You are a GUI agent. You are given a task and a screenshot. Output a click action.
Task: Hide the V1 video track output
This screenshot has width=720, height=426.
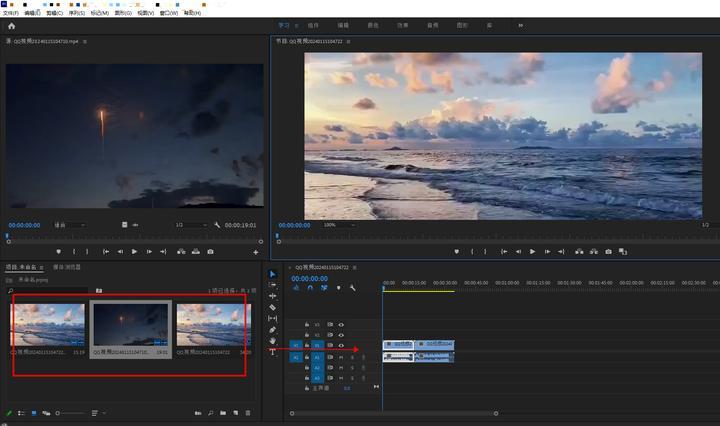pyautogui.click(x=341, y=346)
